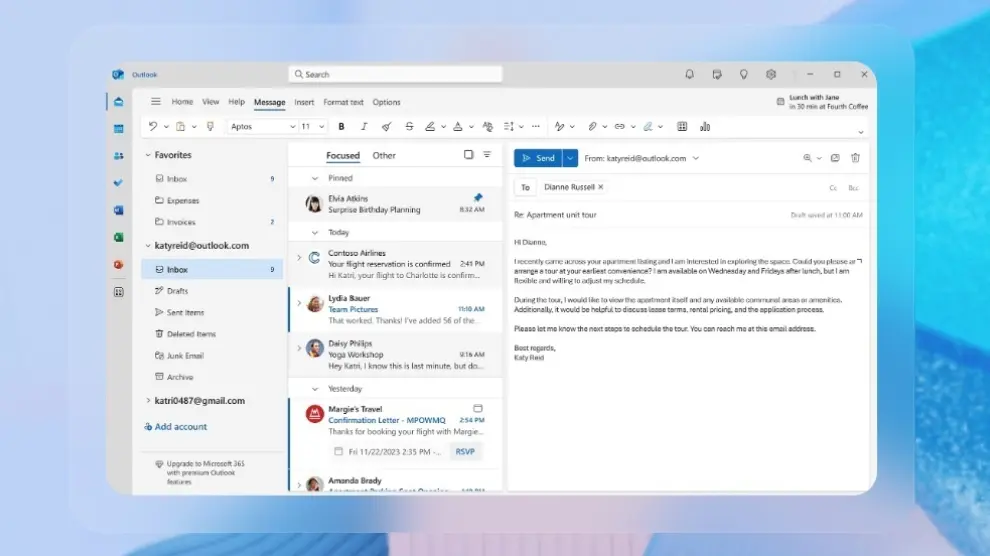Click the Italic formatting icon
The height and width of the screenshot is (556, 990).
click(x=363, y=127)
